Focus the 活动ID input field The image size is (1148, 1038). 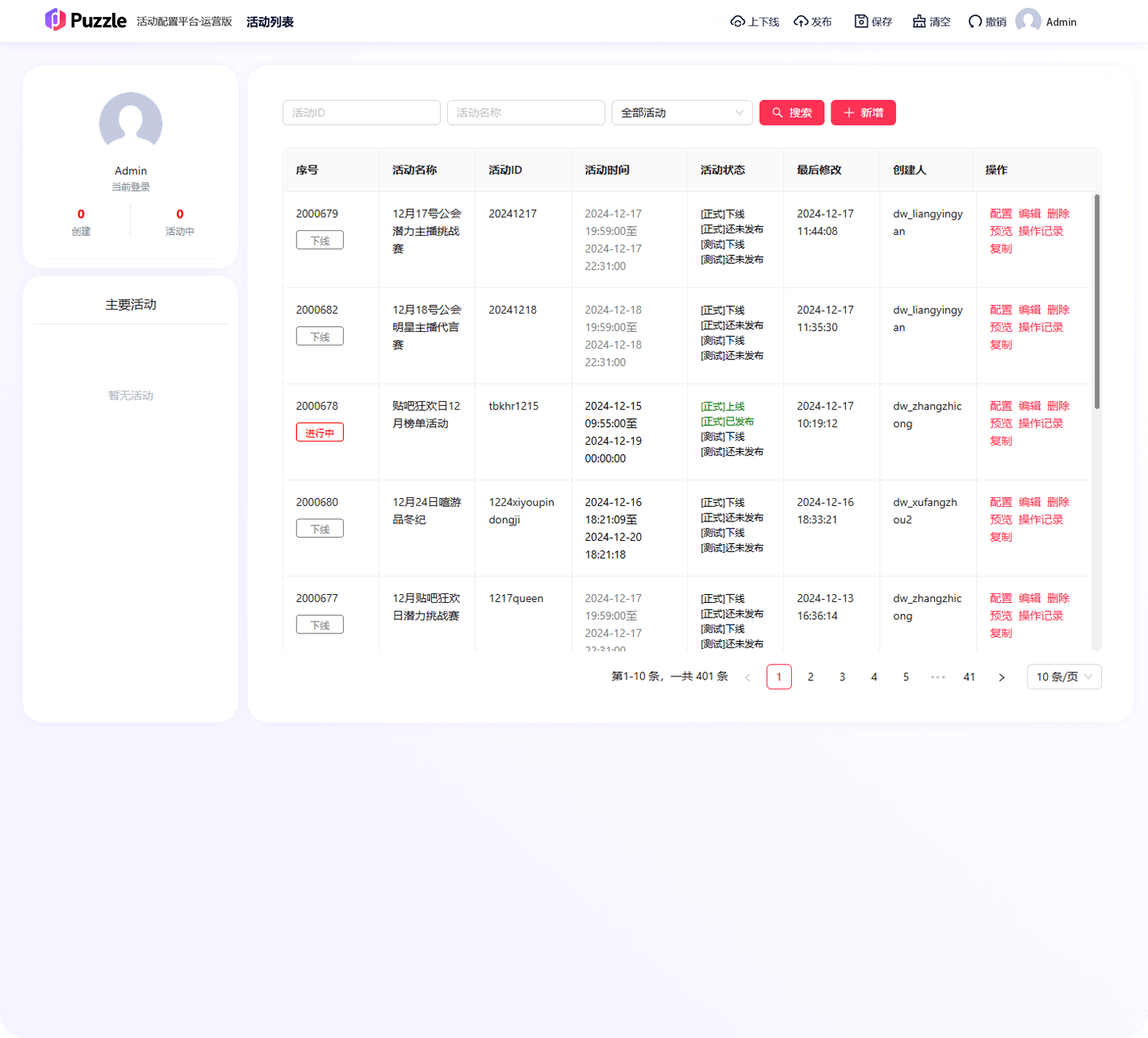click(361, 113)
